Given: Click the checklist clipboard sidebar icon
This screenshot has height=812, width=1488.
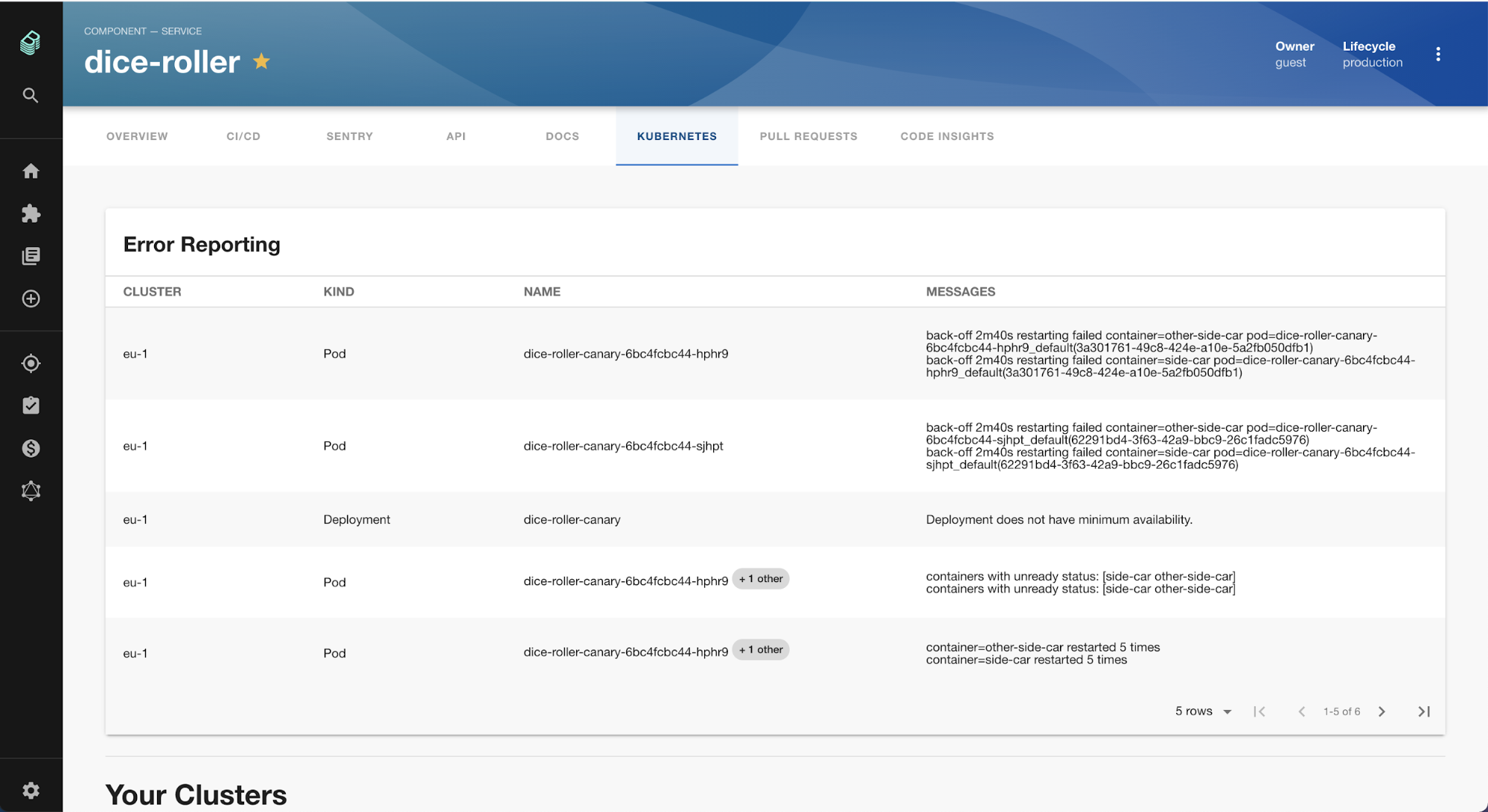Looking at the screenshot, I should tap(31, 406).
